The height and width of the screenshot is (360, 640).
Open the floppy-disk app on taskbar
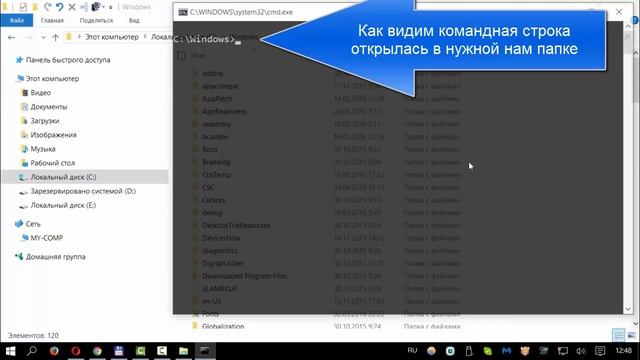119,351
